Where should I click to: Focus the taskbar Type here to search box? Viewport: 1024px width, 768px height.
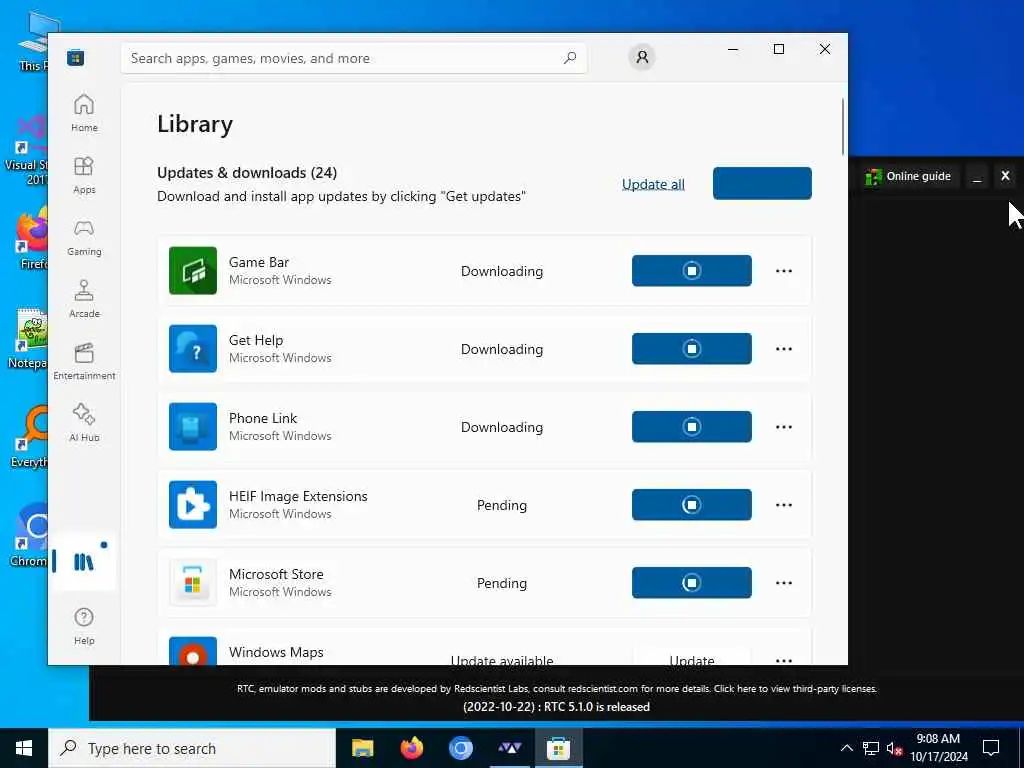click(x=192, y=748)
